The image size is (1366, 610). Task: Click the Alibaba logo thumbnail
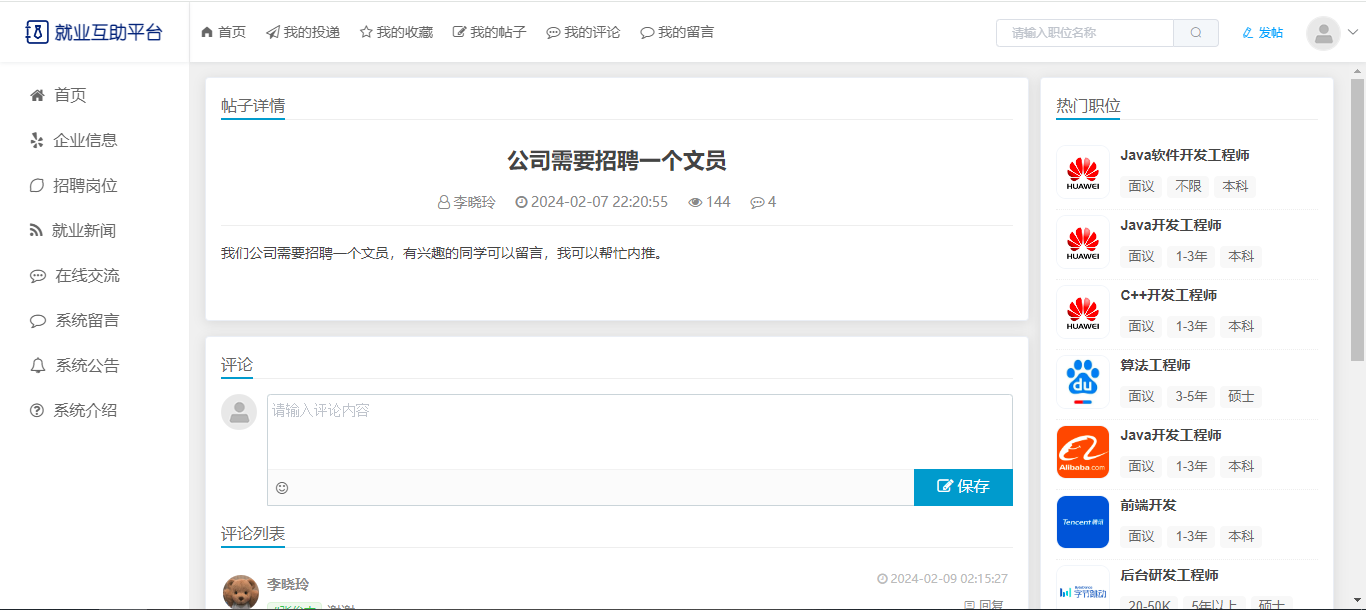[1083, 452]
